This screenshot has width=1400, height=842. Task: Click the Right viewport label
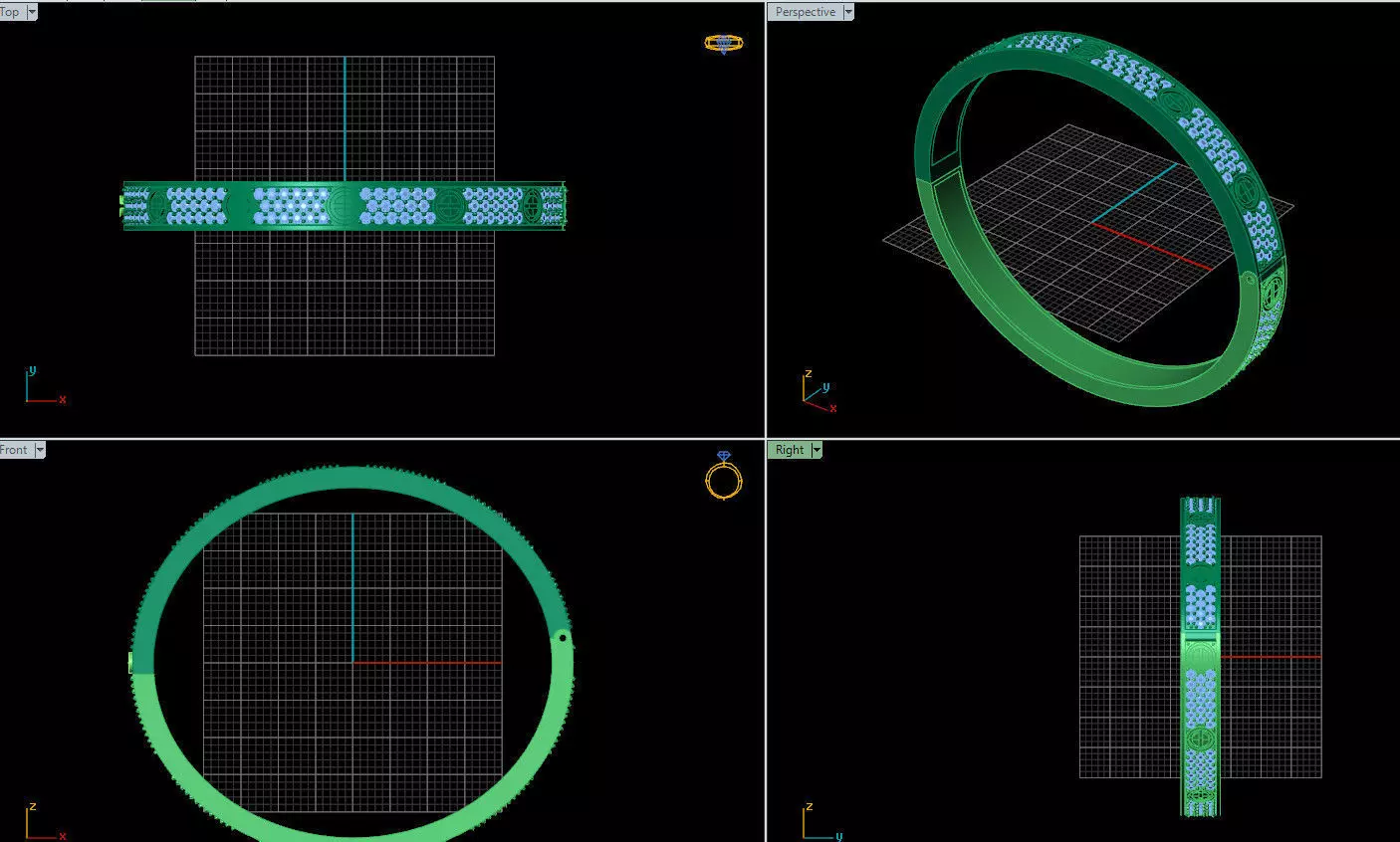789,450
